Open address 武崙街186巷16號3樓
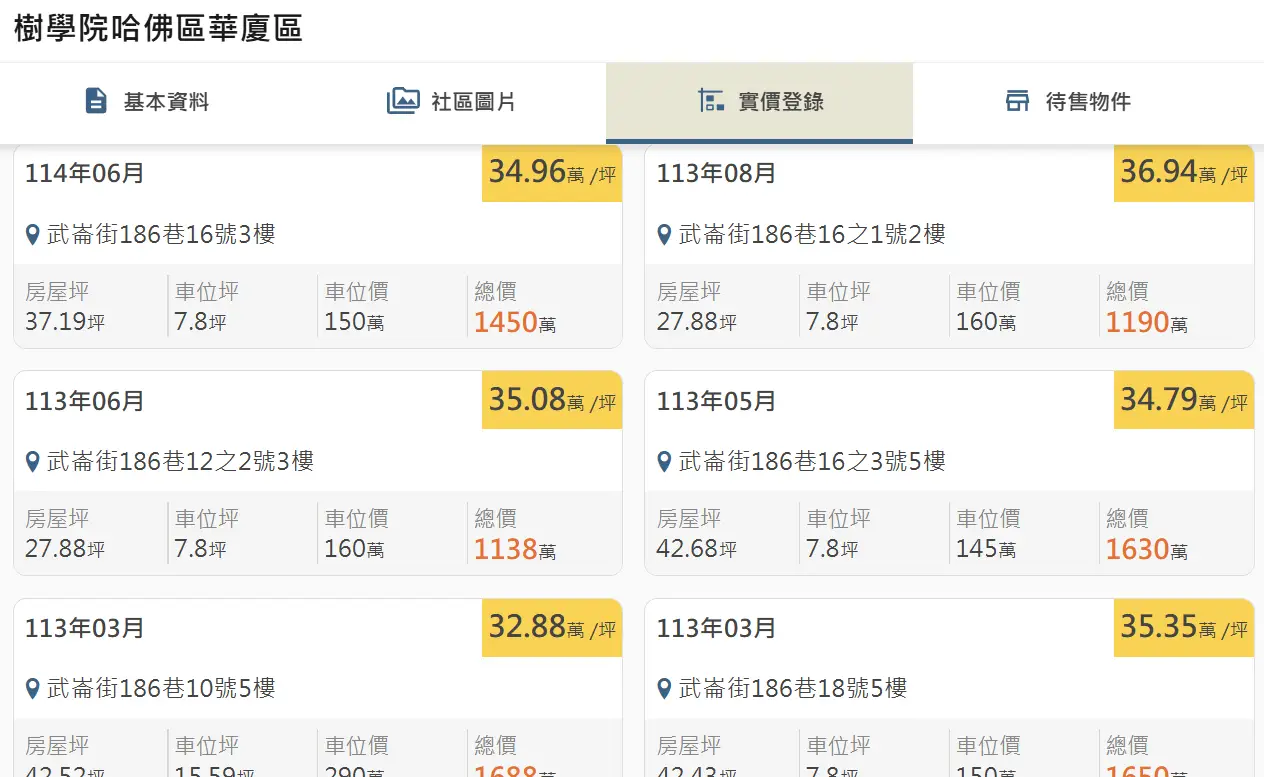Screen dimensions: 1264x777 161,235
